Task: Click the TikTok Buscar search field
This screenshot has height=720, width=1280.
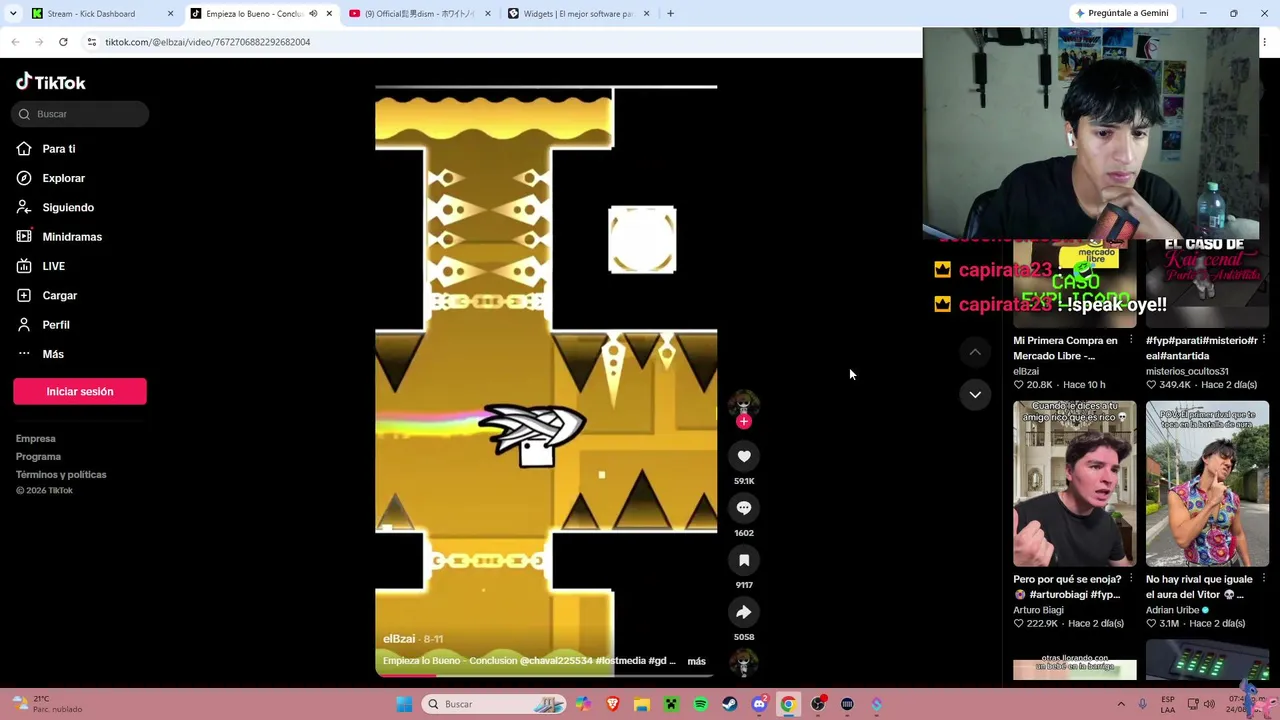Action: 80,114
